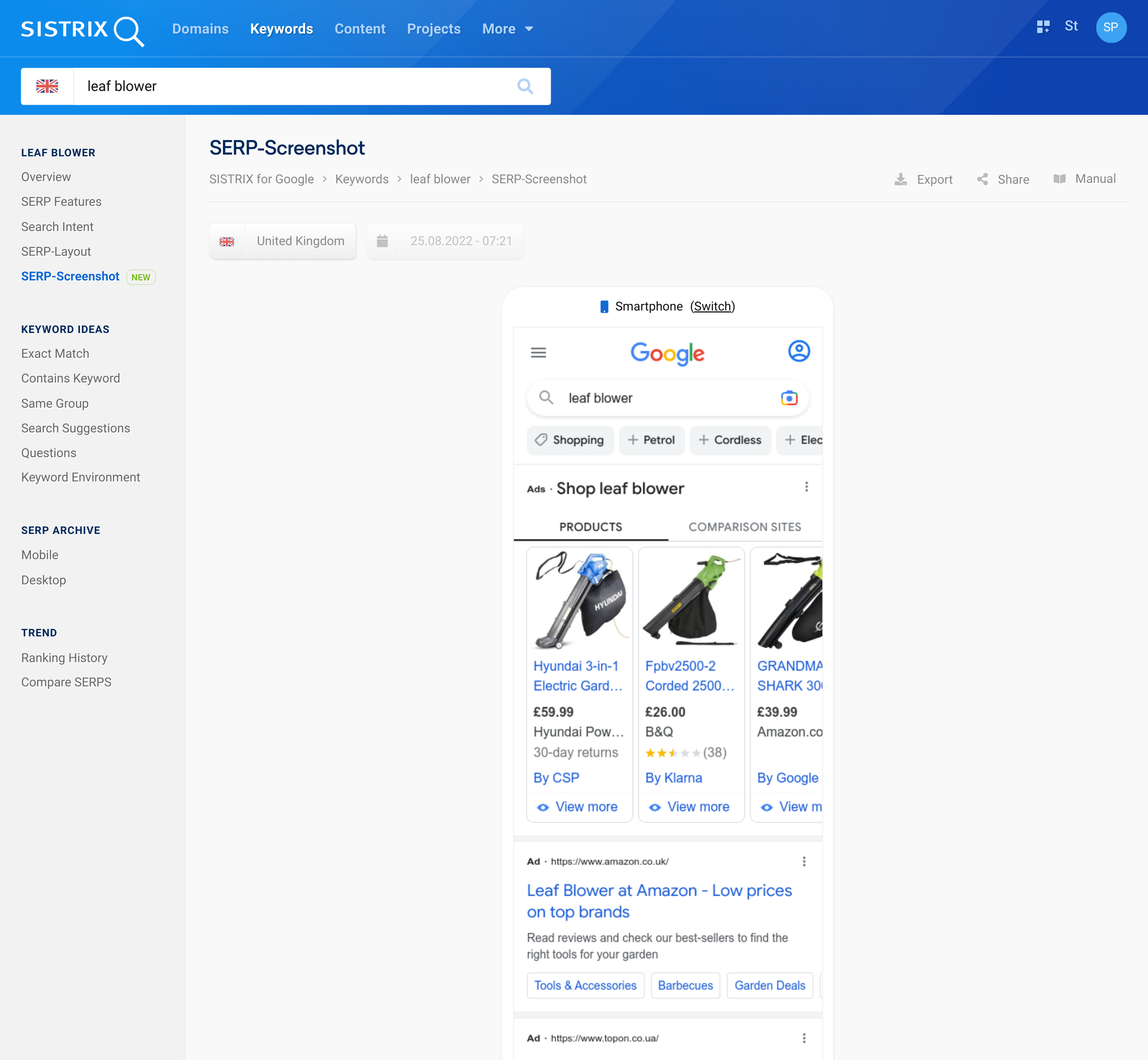Open Exact Match keyword ideas
This screenshot has height=1060, width=1148.
(x=55, y=354)
